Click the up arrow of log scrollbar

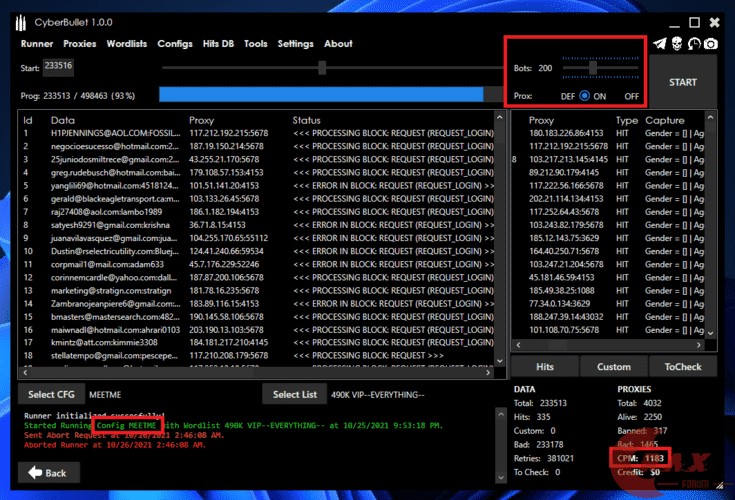pyautogui.click(x=501, y=414)
